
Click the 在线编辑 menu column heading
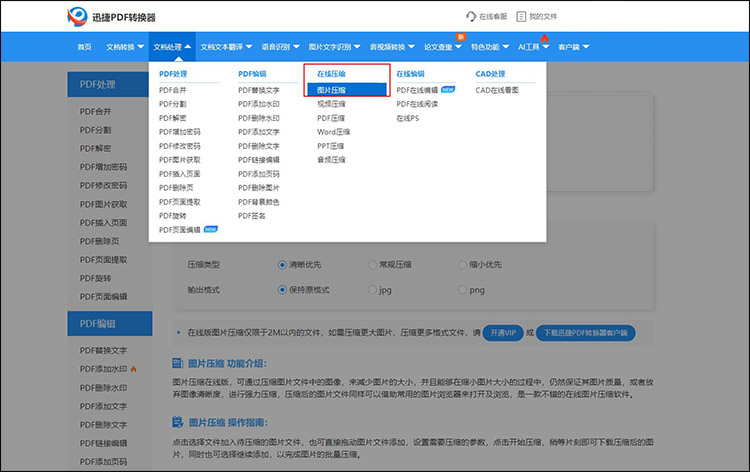click(x=410, y=74)
